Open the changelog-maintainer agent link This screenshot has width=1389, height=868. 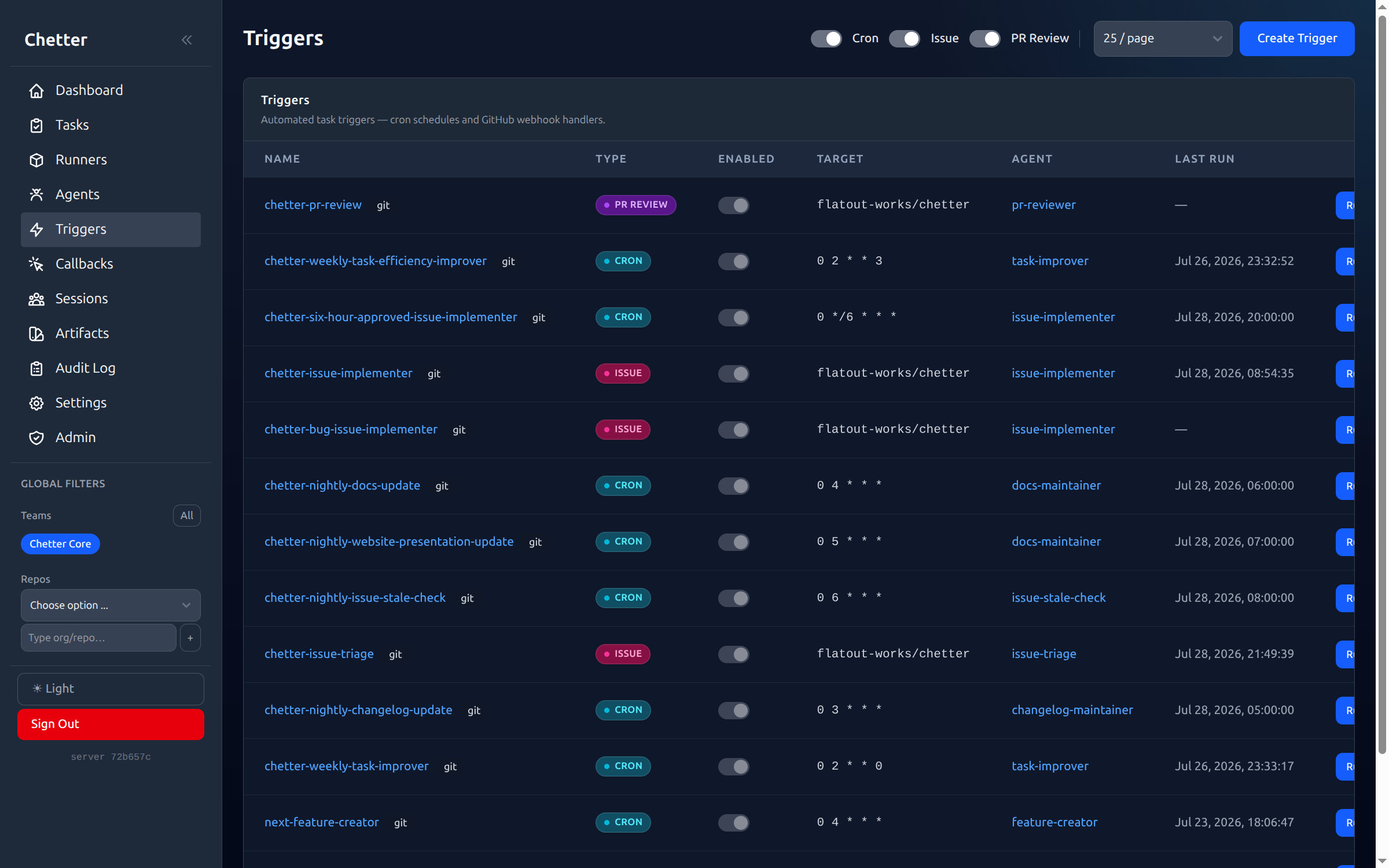click(x=1072, y=710)
